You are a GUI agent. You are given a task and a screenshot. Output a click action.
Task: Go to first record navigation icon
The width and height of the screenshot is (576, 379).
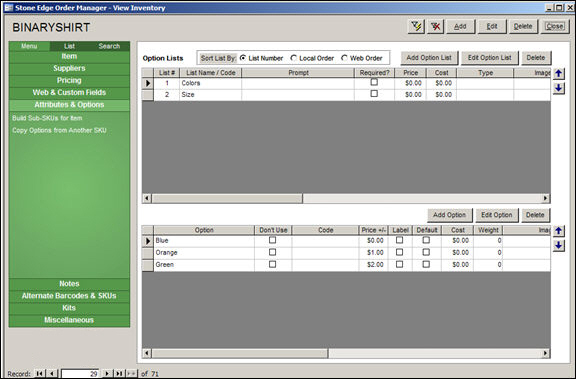click(39, 373)
